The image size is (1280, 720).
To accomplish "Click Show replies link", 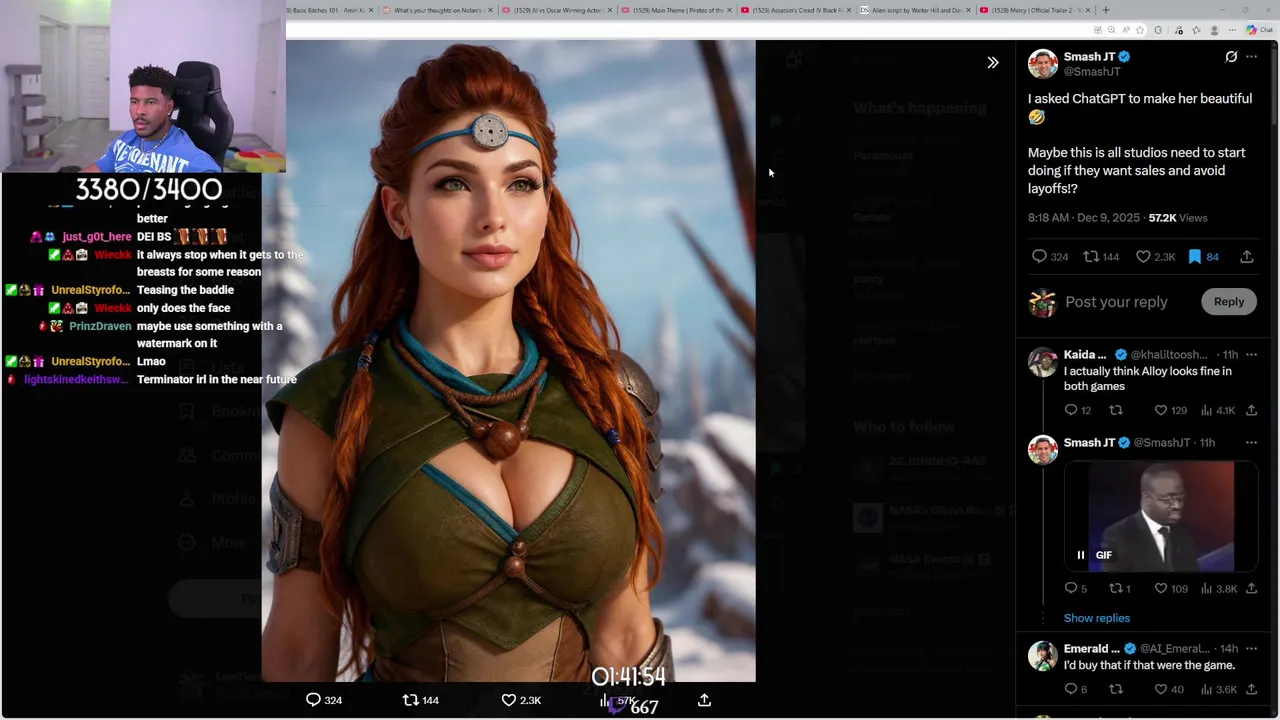I will pos(1096,618).
